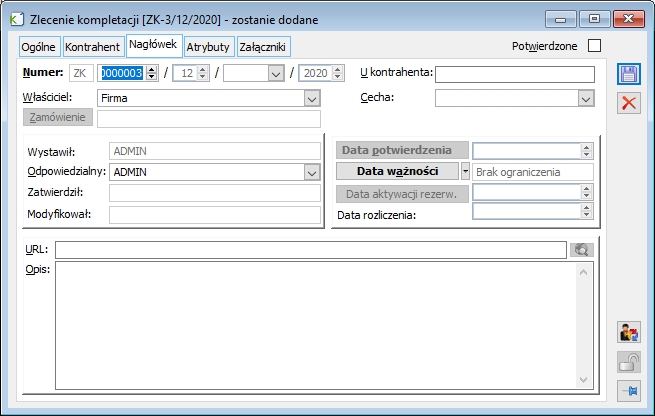The height and width of the screenshot is (416, 655).
Task: Save the document with the floppy disk icon
Action: point(629,74)
